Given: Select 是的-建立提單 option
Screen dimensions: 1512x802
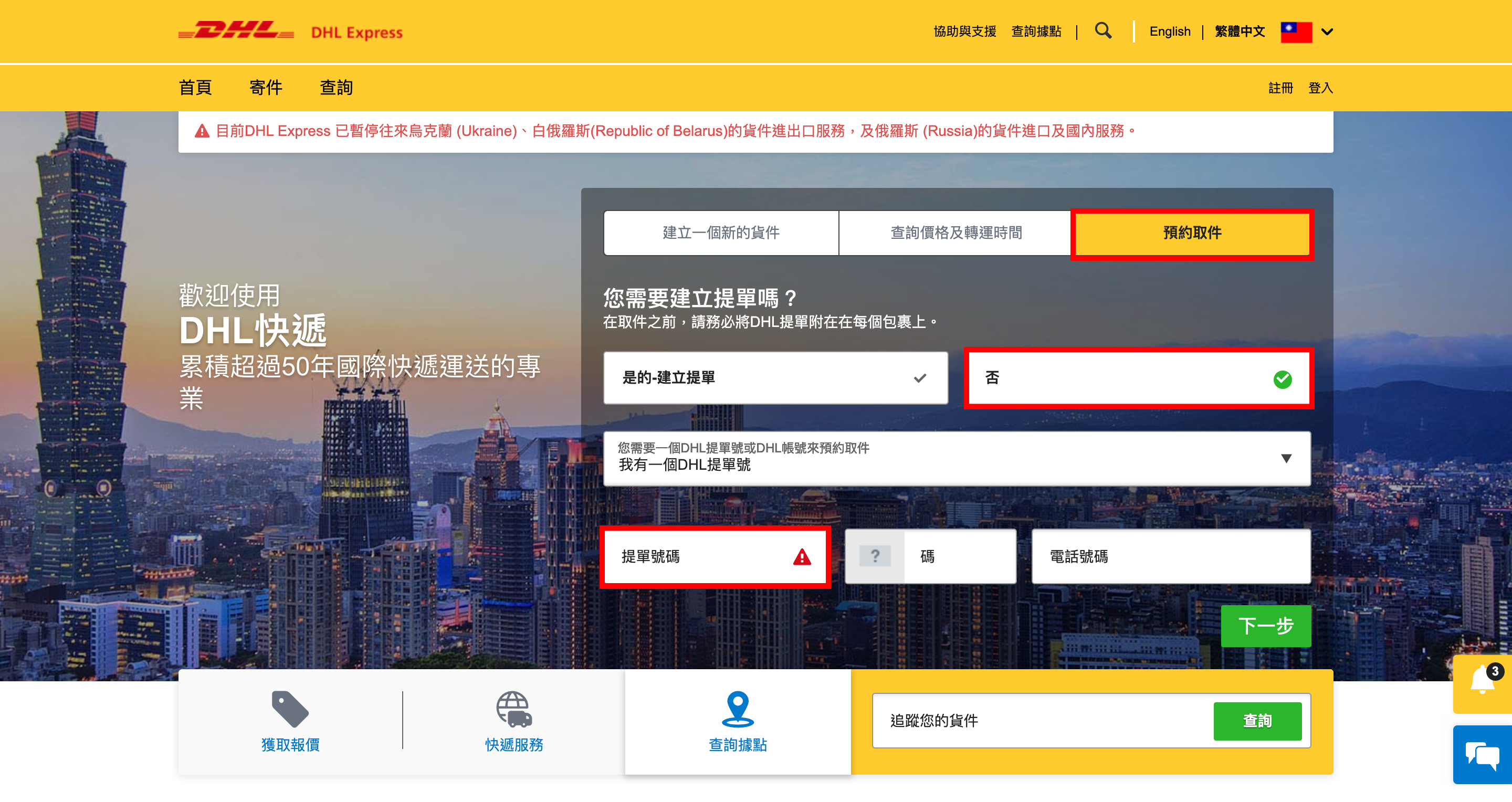Looking at the screenshot, I should pos(775,378).
